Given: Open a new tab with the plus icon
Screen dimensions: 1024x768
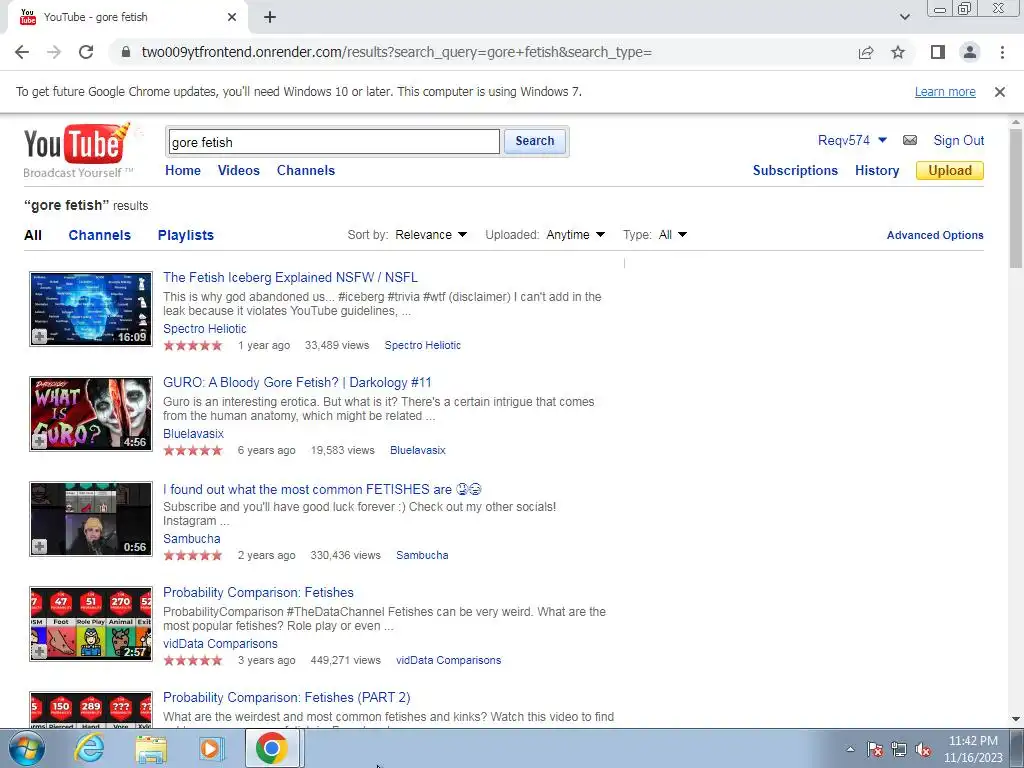Looking at the screenshot, I should tap(270, 17).
